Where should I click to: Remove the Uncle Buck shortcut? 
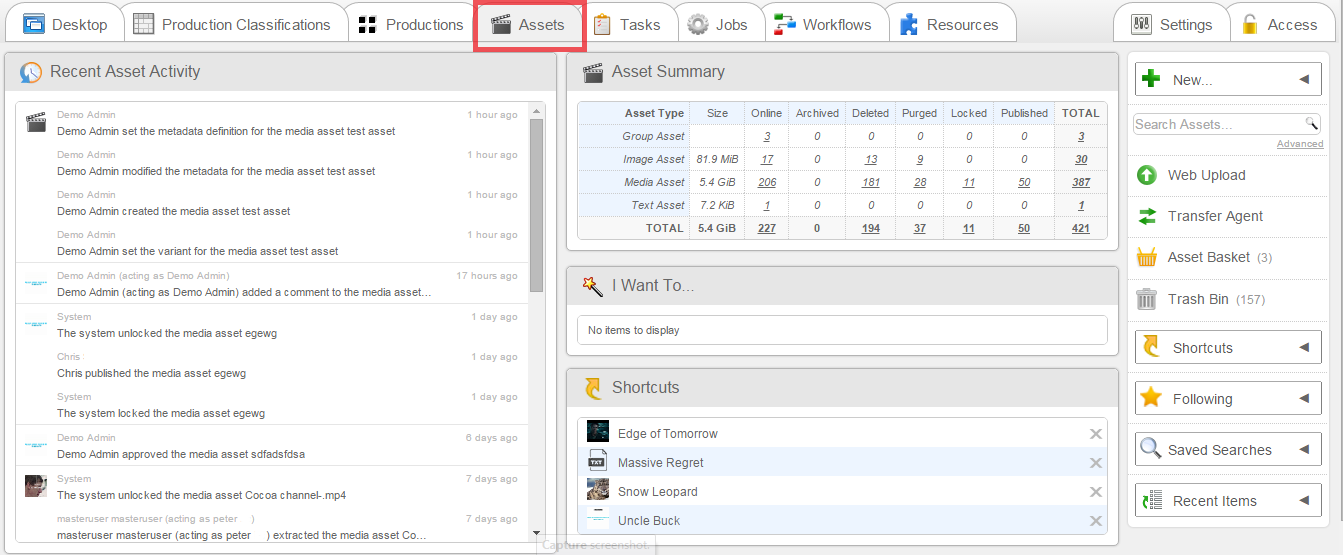pyautogui.click(x=1095, y=521)
